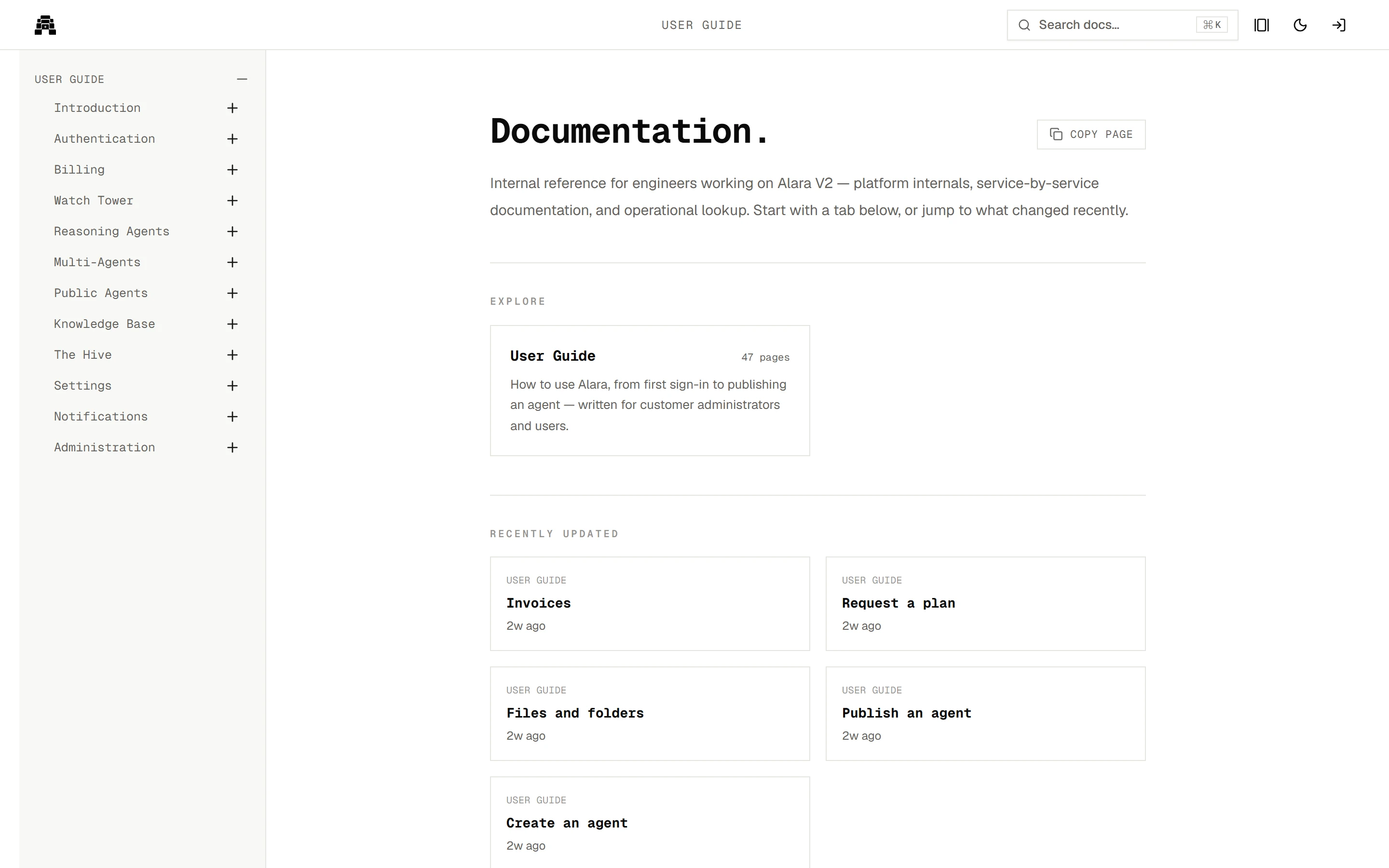Viewport: 1389px width, 868px height.
Task: Expand the Authentication section
Action: (x=232, y=139)
